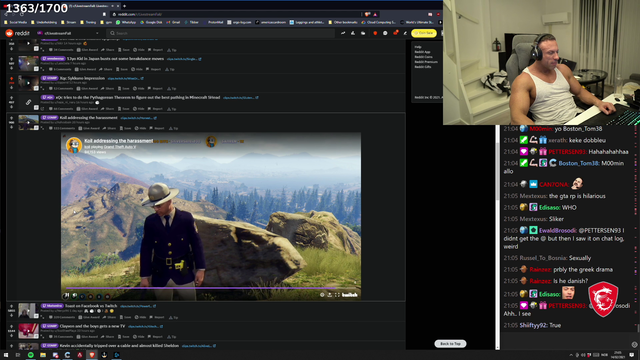
Task: Open the Xqc Sykkuno impression post title
Action: tap(82, 78)
